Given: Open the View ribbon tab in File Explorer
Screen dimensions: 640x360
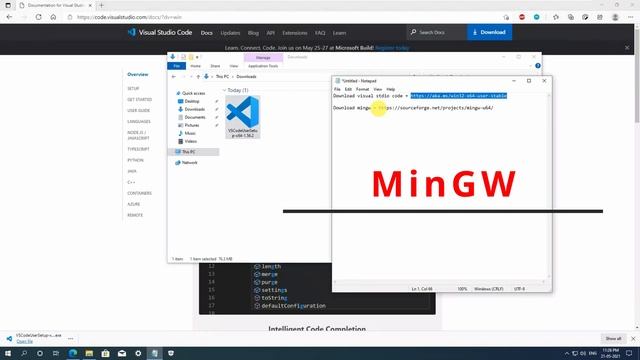Looking at the screenshot, I should tap(233, 66).
